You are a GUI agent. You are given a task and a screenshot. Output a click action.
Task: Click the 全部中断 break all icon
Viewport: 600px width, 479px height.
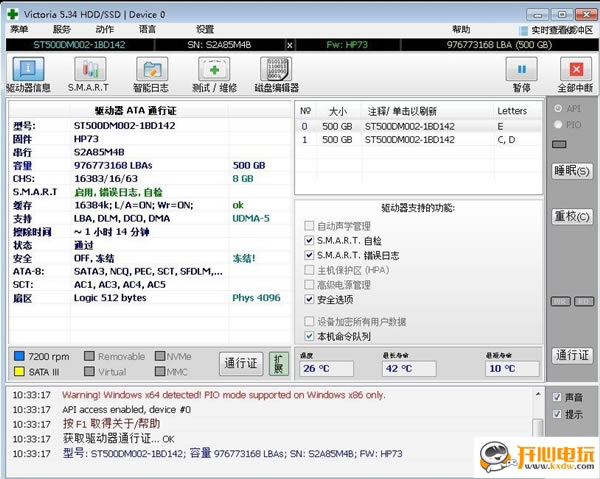576,70
